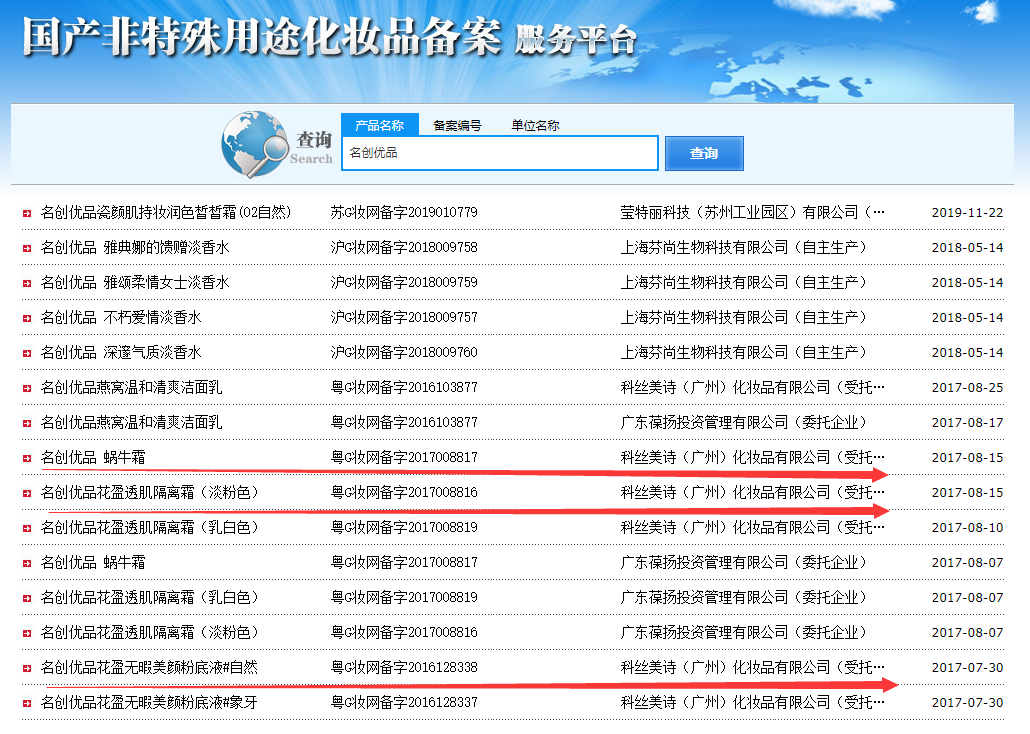Select the 备案编号 search tab
Image resolution: width=1030 pixels, height=734 pixels.
(457, 125)
